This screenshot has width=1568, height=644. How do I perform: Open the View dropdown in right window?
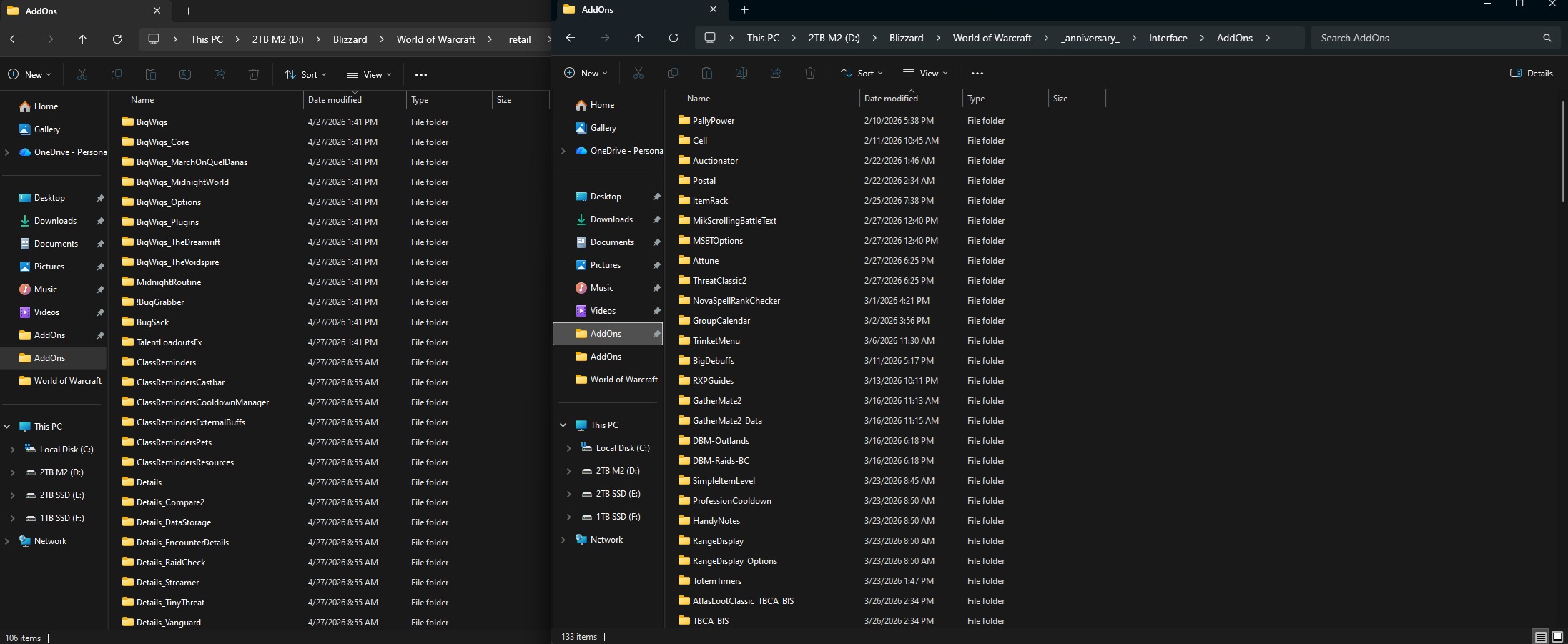click(x=925, y=73)
